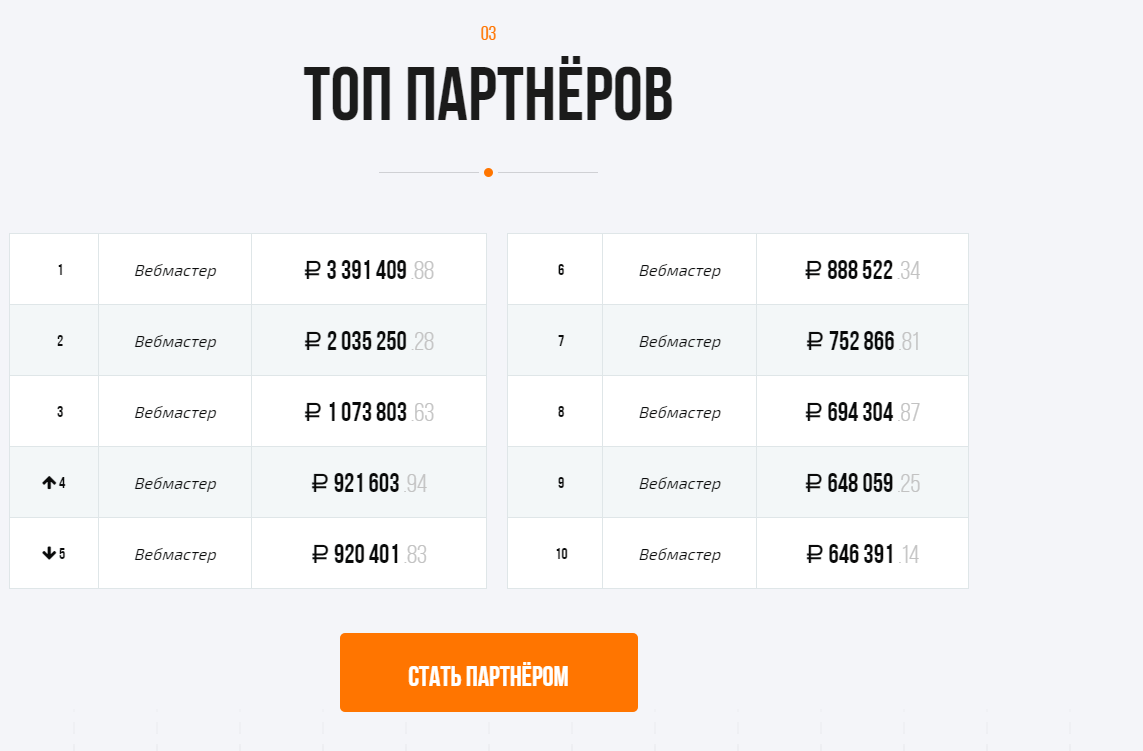Click the amount 920 401.83
This screenshot has height=751, width=1143.
[369, 553]
